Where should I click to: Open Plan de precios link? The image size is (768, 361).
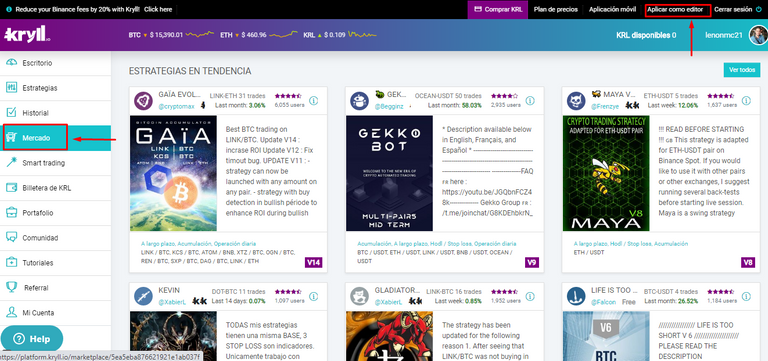coord(555,9)
